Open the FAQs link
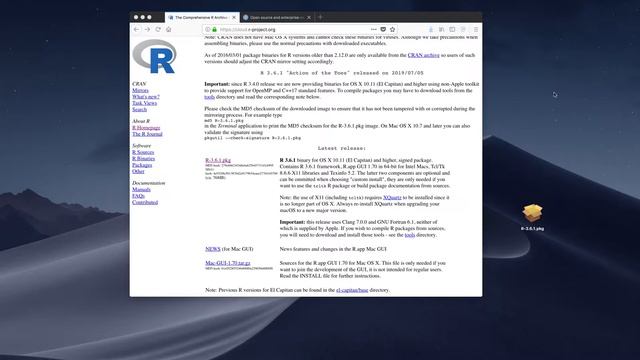The height and width of the screenshot is (360, 640). pos(138,196)
